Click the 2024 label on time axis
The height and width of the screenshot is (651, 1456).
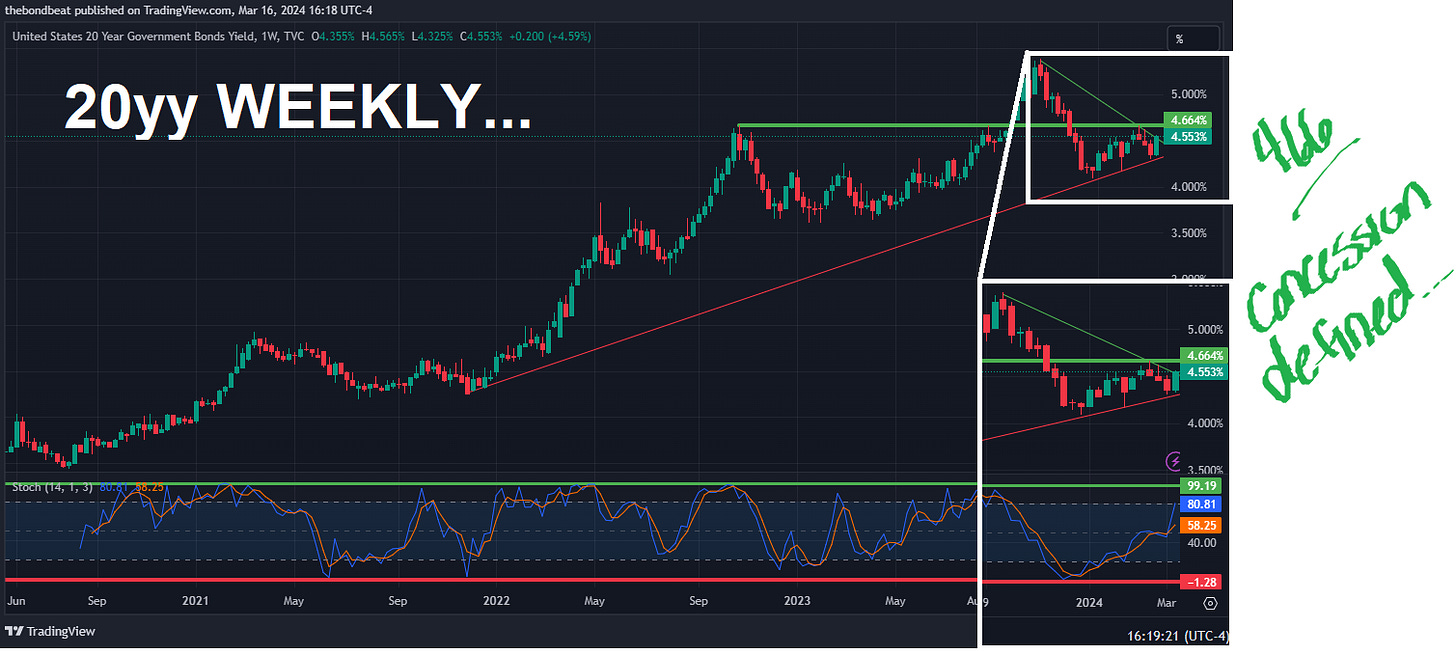coord(1089,602)
